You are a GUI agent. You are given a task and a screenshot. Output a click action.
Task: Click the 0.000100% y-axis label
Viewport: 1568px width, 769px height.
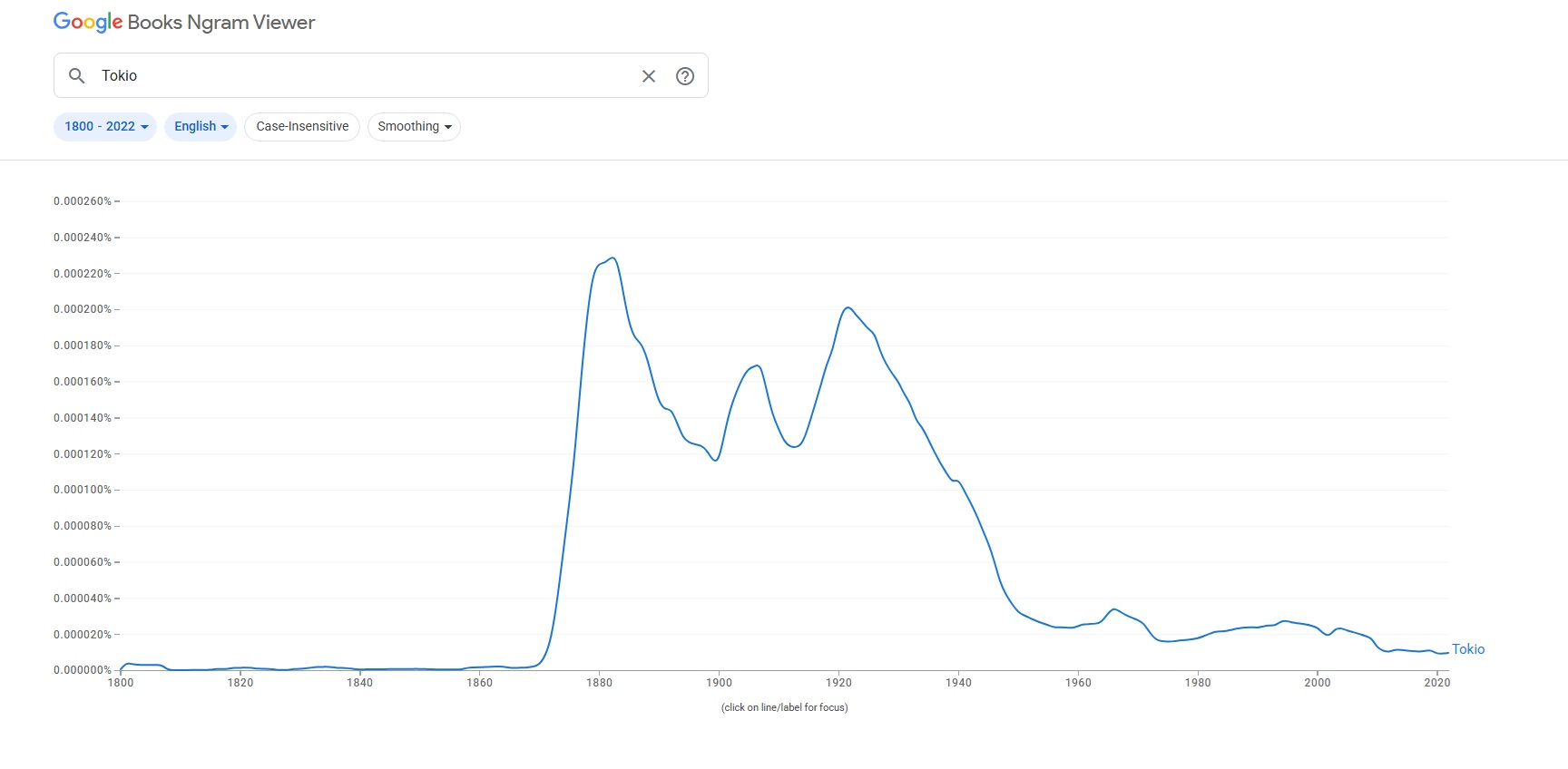(x=83, y=490)
